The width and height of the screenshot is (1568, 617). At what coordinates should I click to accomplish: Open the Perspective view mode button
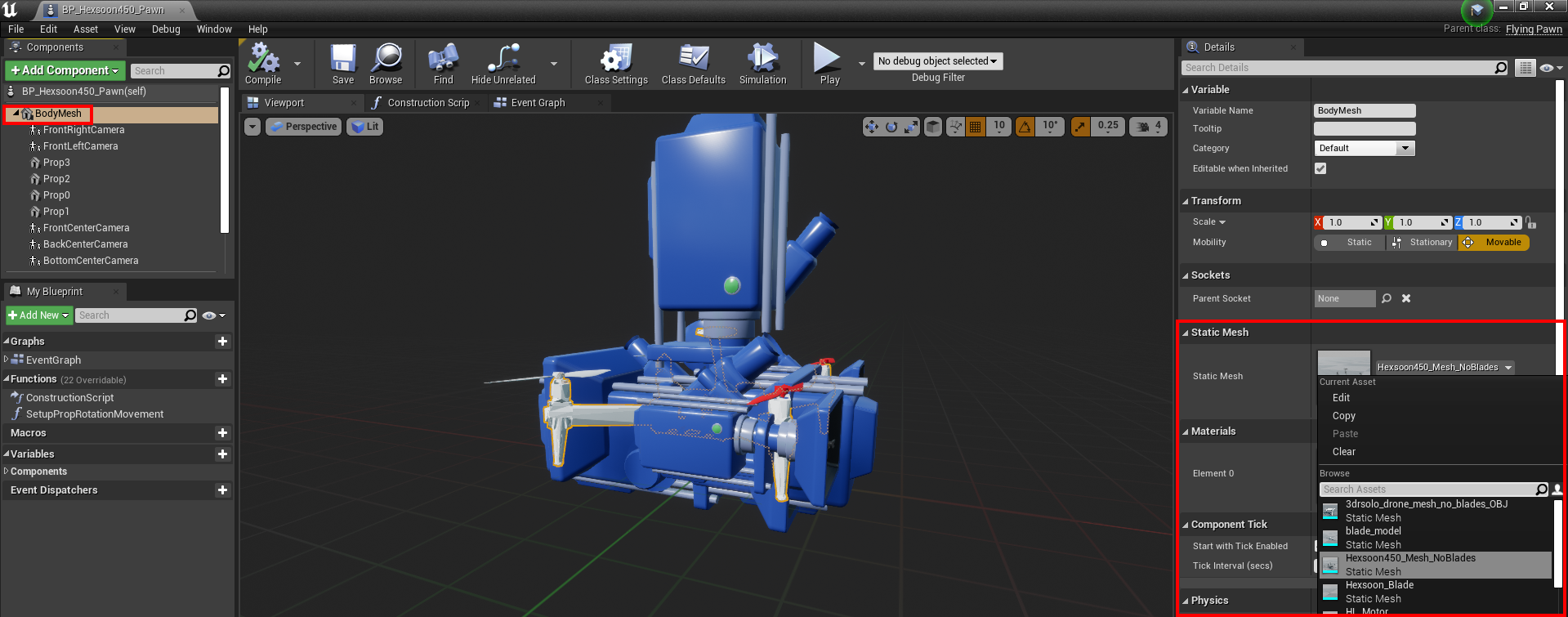[303, 127]
